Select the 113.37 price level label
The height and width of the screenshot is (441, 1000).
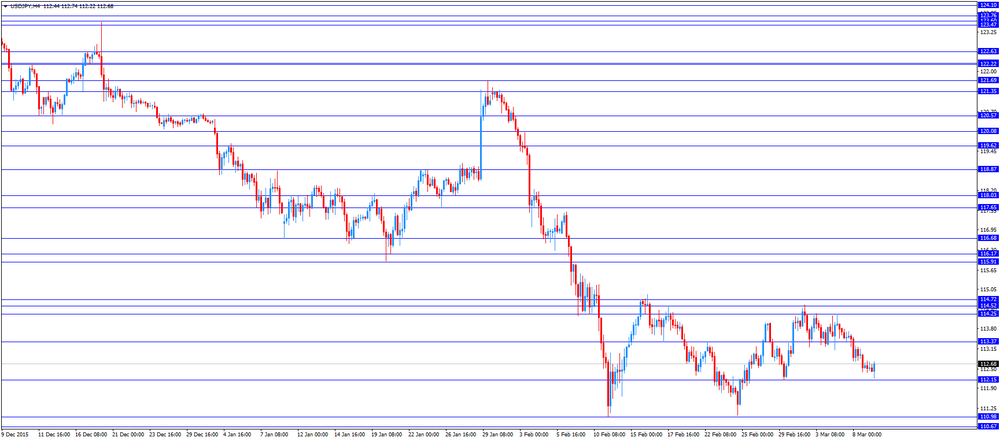click(x=988, y=341)
